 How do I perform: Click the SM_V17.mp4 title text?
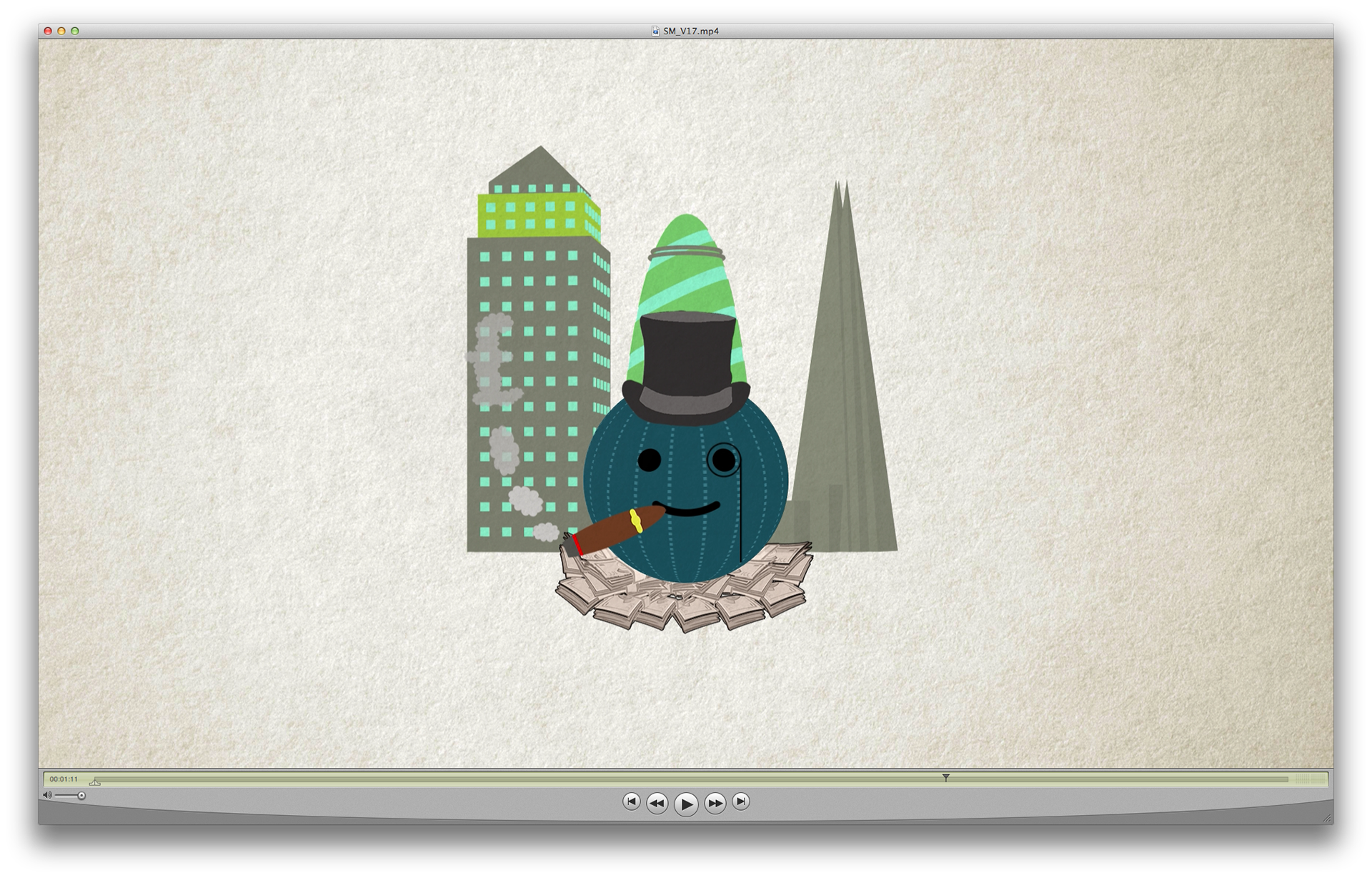coord(691,31)
